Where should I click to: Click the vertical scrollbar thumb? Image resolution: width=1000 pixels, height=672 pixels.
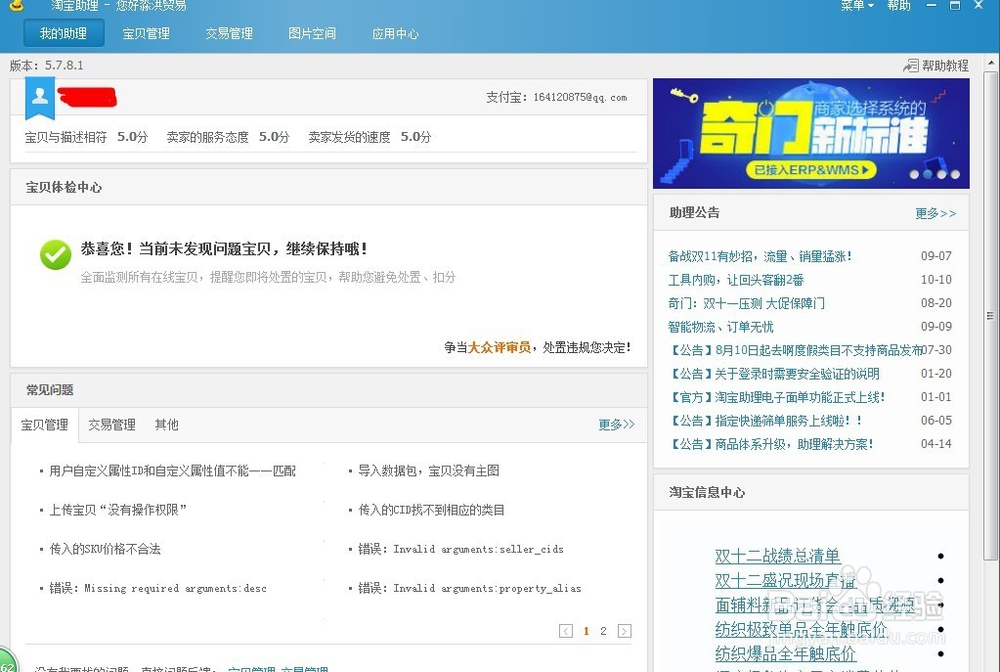pos(990,316)
